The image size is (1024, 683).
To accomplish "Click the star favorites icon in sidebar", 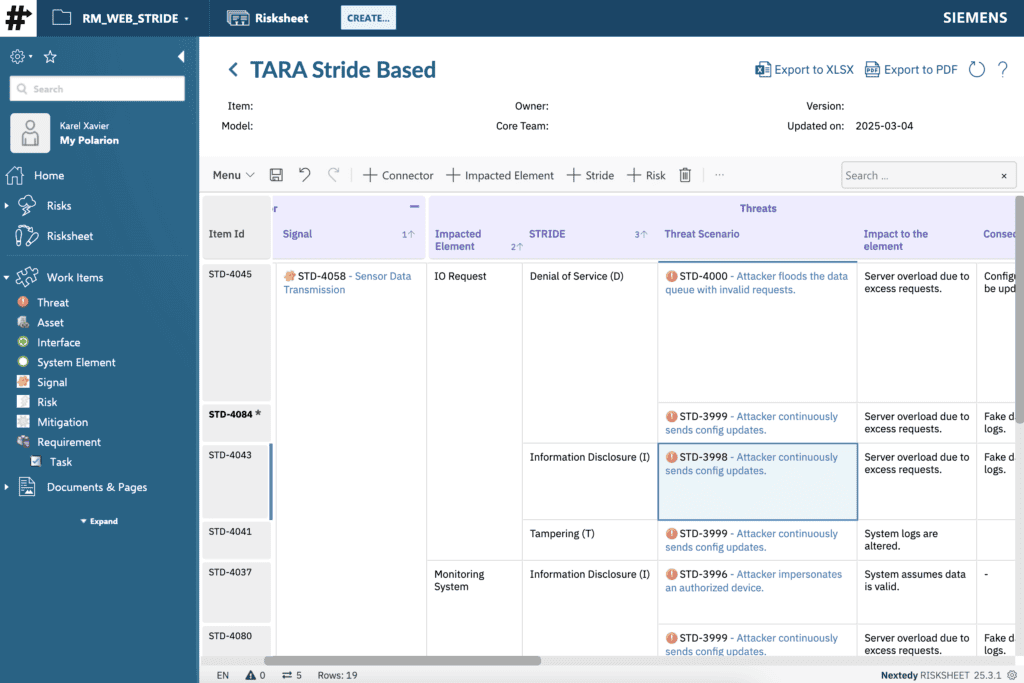I will tap(50, 57).
